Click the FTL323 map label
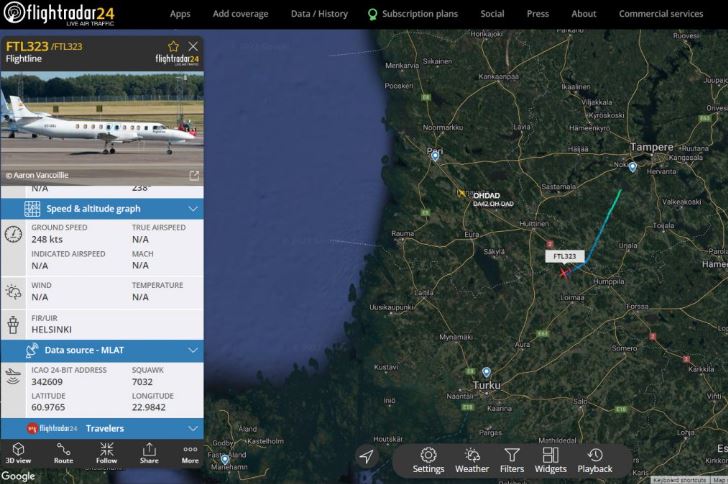This screenshot has width=728, height=484. pos(565,256)
